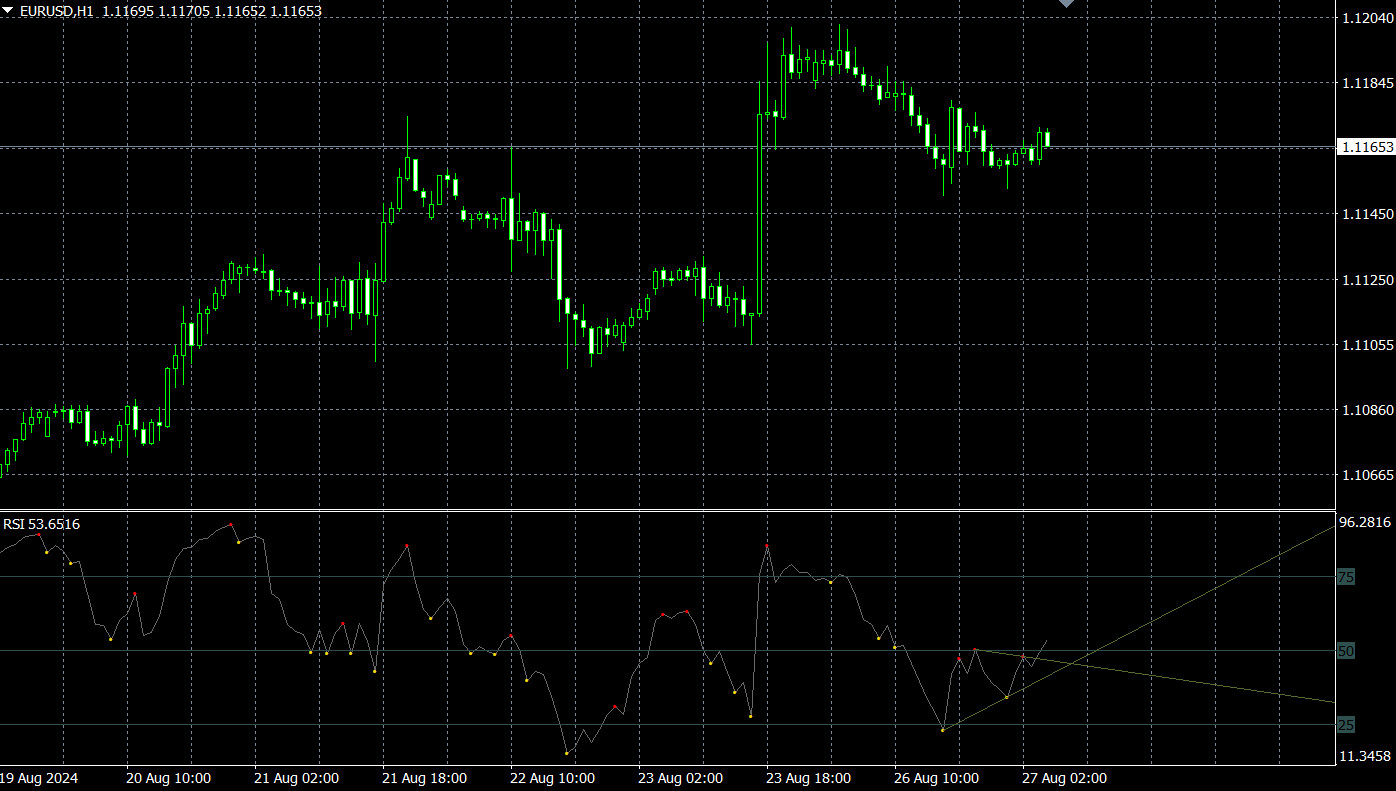Click the 19 Aug 2024 date label
The image size is (1396, 791).
(39, 778)
